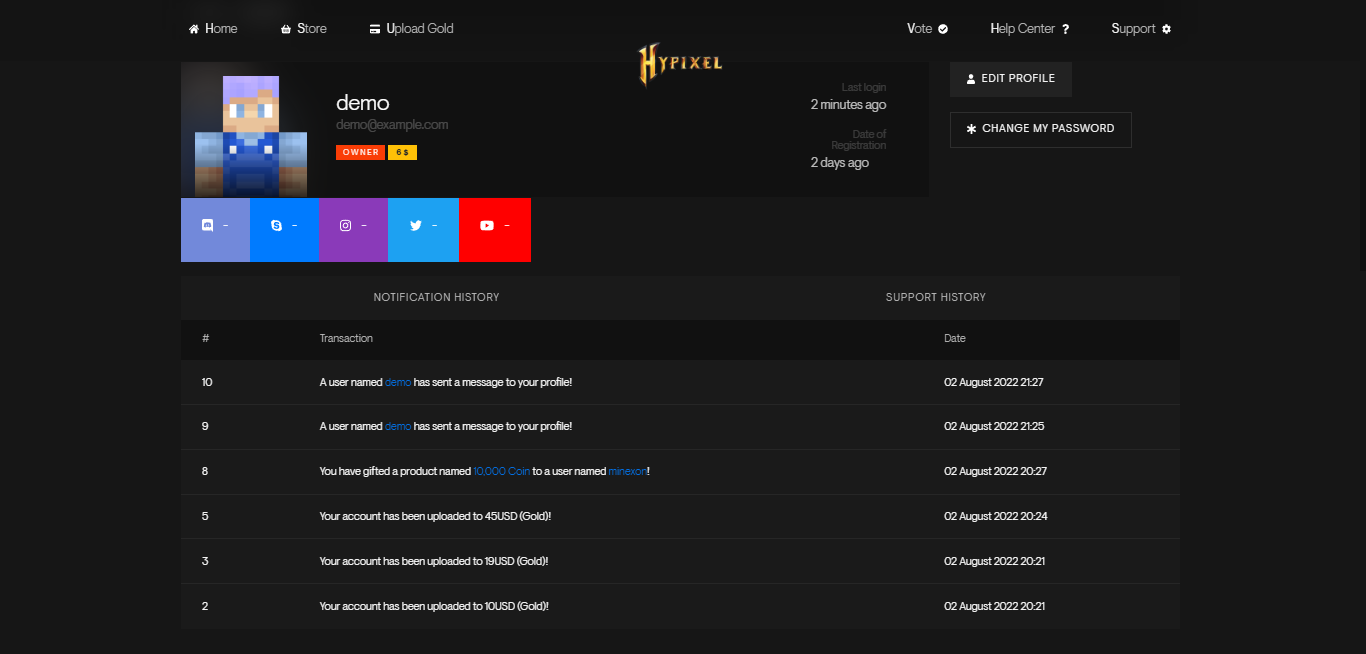Image resolution: width=1366 pixels, height=654 pixels.
Task: Open the Support menu item
Action: pyautogui.click(x=1141, y=29)
